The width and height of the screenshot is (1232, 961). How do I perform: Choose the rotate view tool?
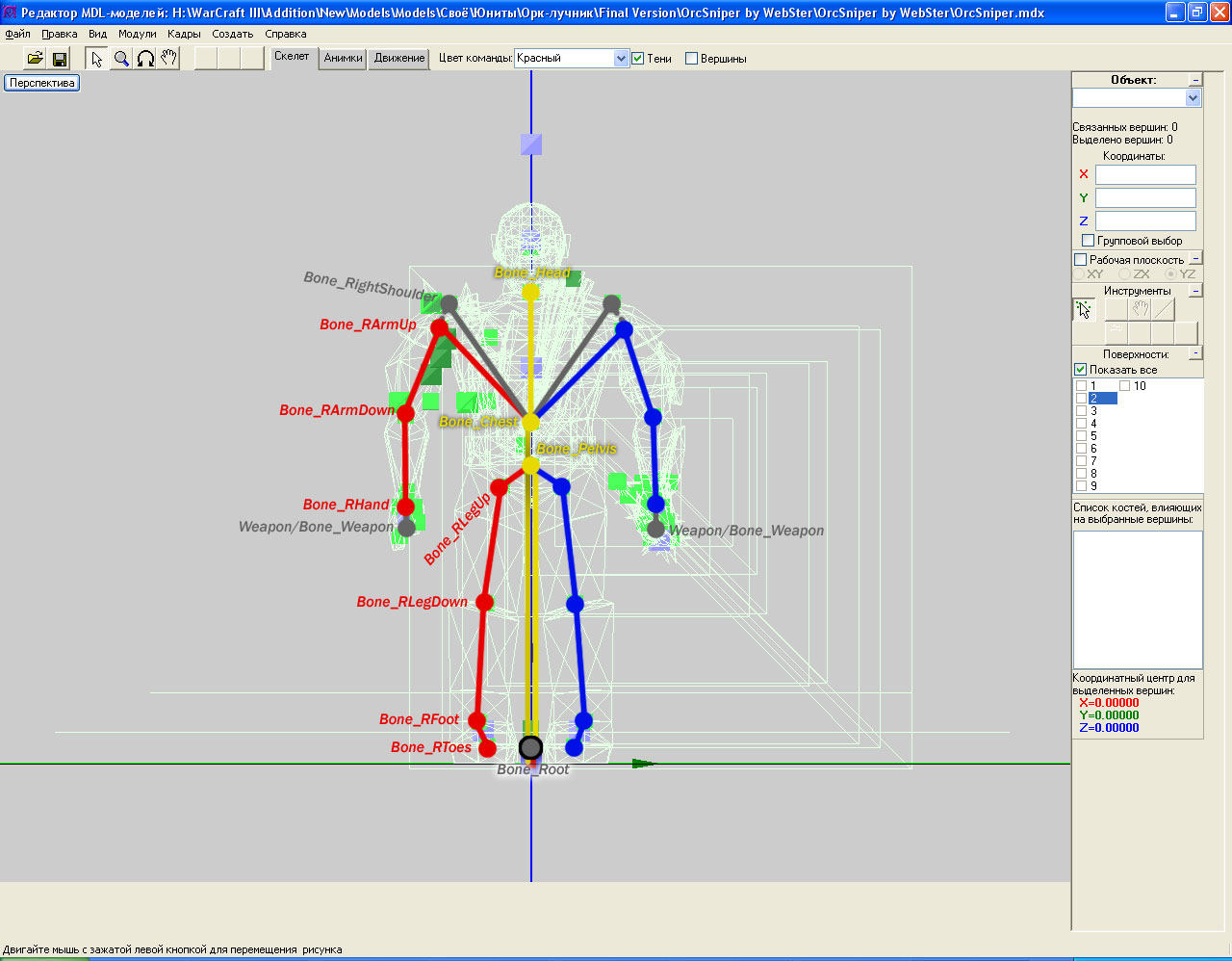[x=145, y=59]
